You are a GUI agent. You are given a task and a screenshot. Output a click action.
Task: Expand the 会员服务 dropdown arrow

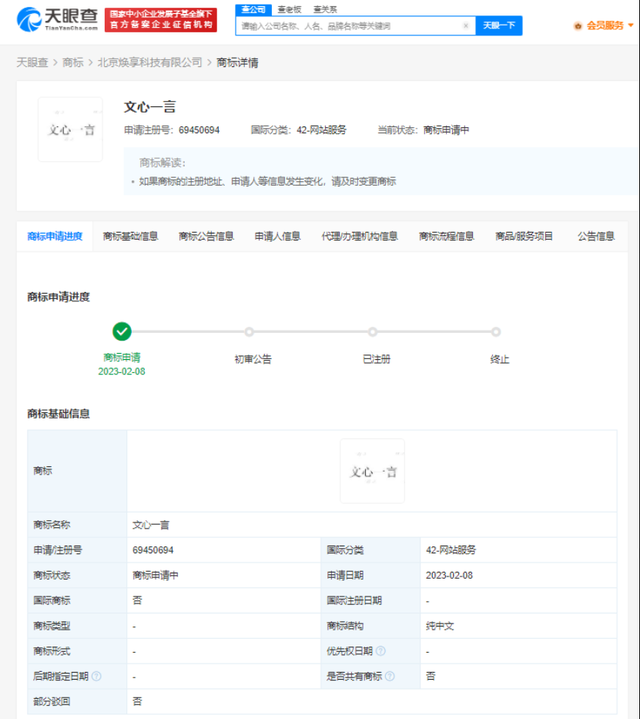coord(631,26)
